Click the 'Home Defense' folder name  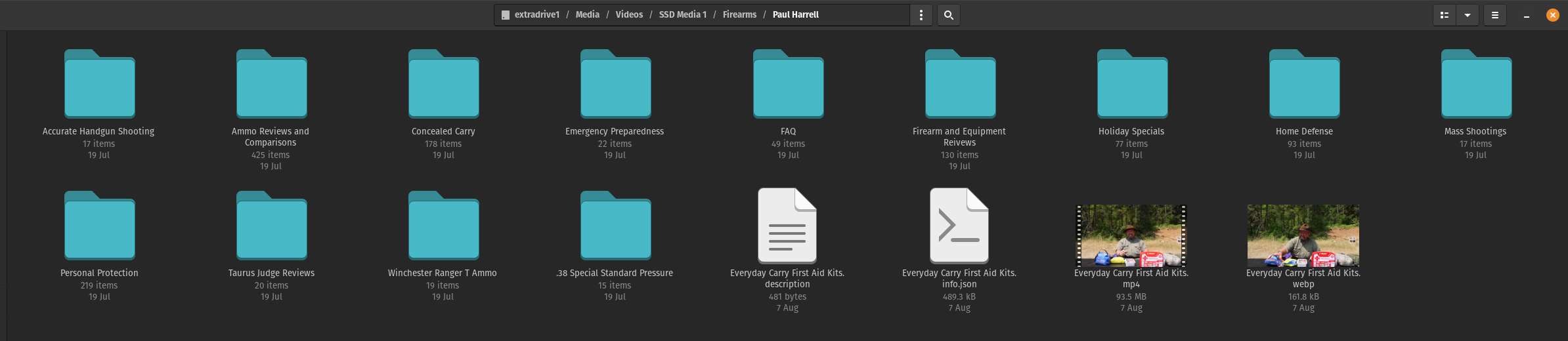(x=1304, y=131)
